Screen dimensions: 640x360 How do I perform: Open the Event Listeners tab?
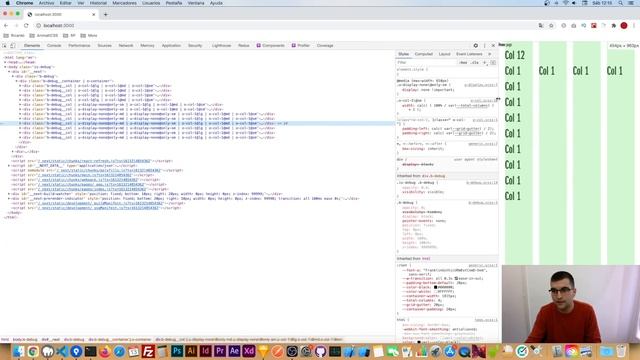pos(469,54)
